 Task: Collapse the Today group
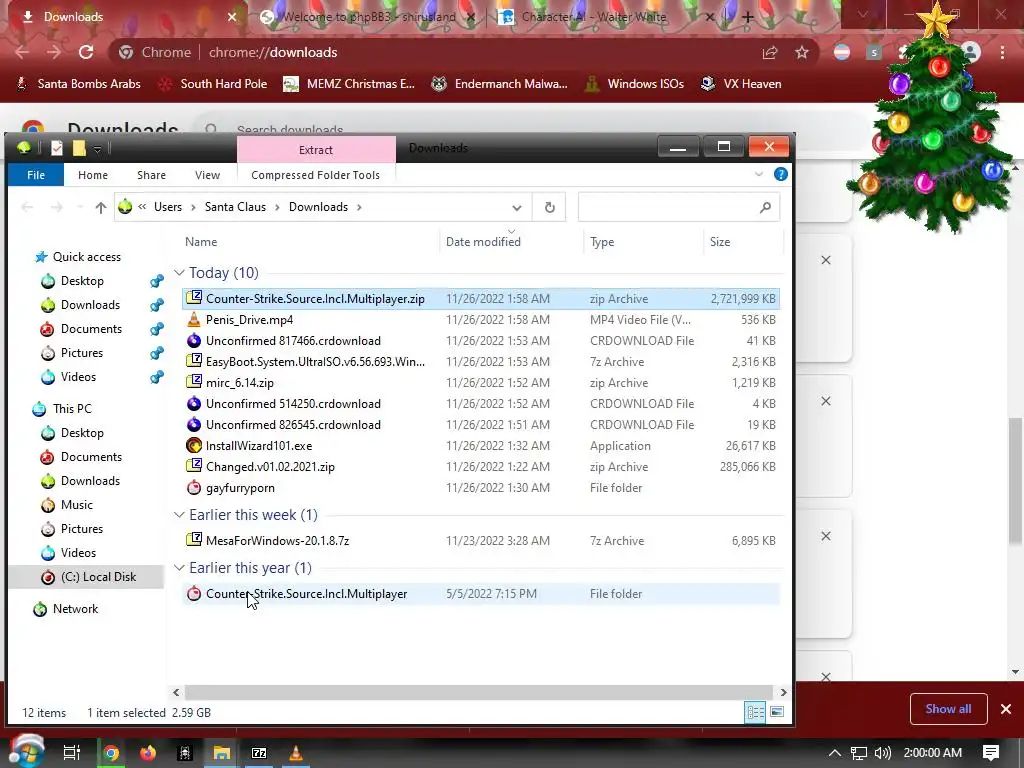pyautogui.click(x=179, y=272)
